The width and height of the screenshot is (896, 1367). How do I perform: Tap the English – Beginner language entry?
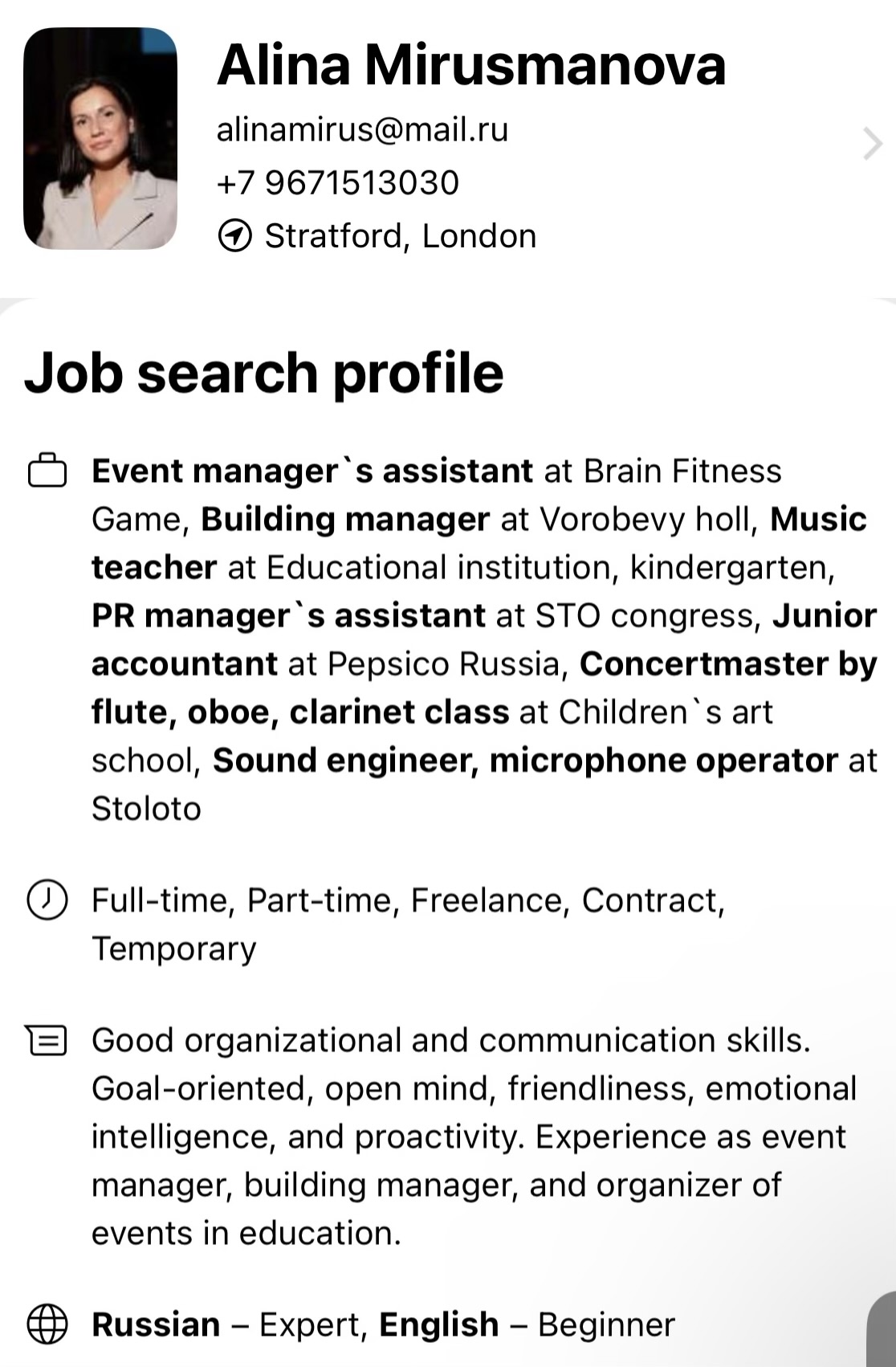click(x=527, y=1324)
